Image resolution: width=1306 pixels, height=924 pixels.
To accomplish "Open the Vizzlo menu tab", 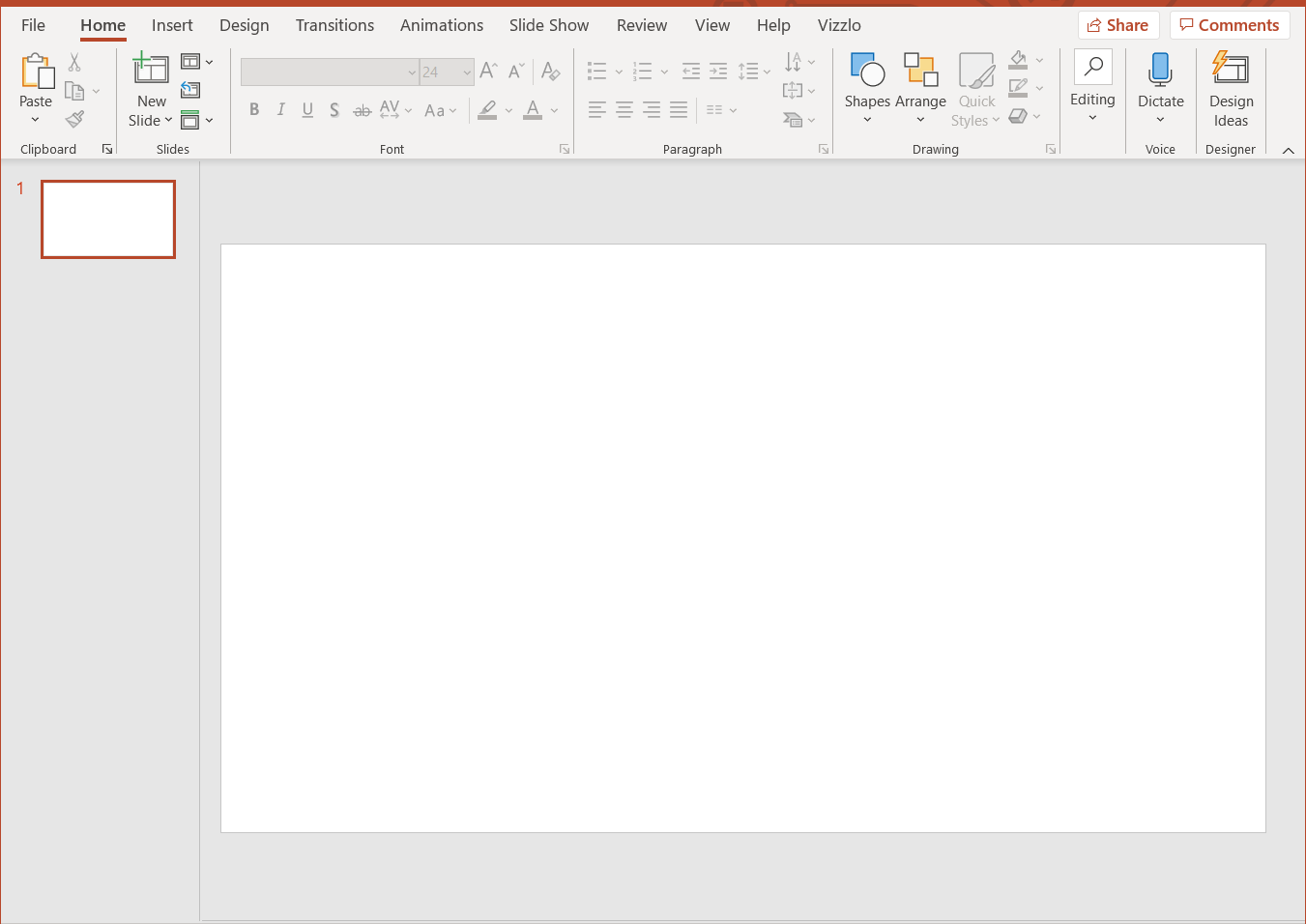I will (x=839, y=25).
